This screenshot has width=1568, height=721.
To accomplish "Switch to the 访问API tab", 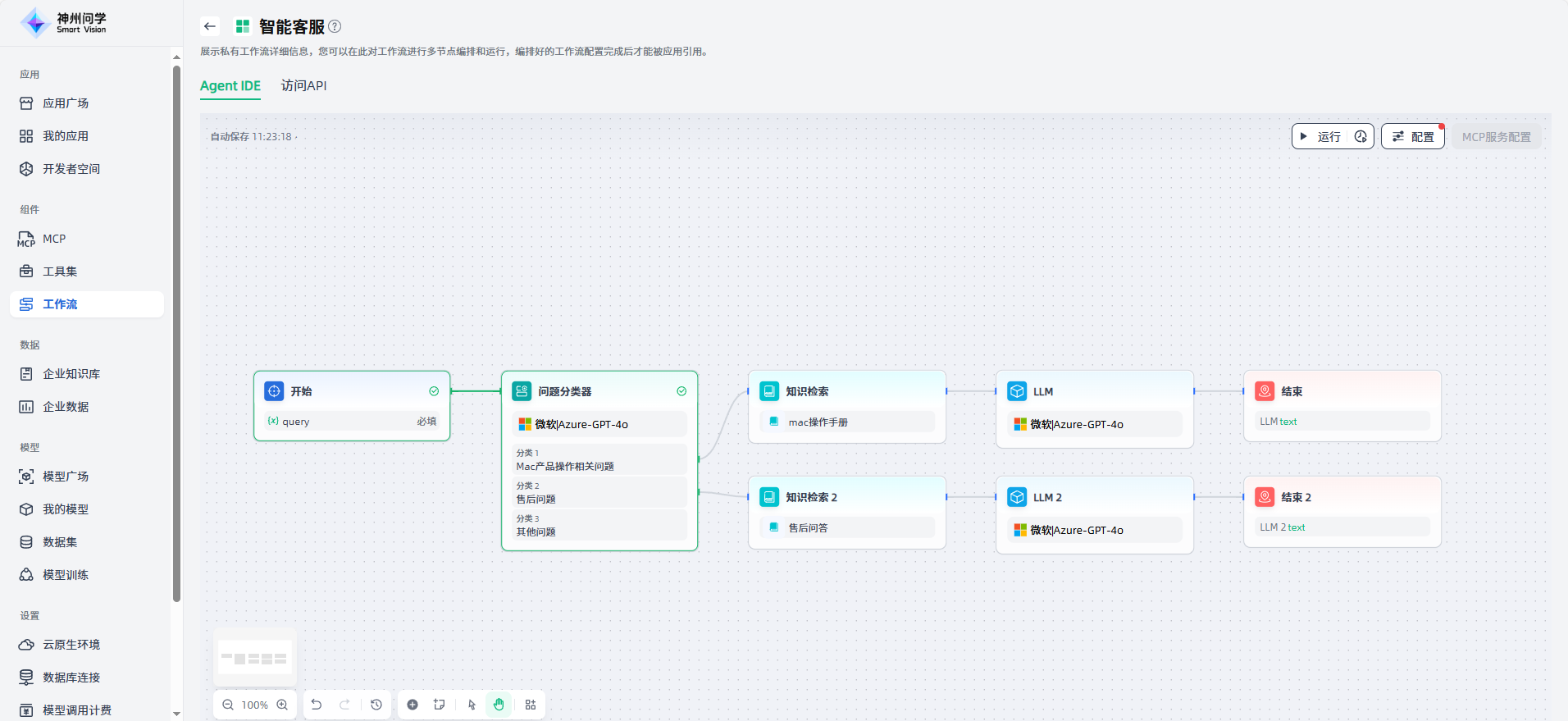I will point(303,86).
